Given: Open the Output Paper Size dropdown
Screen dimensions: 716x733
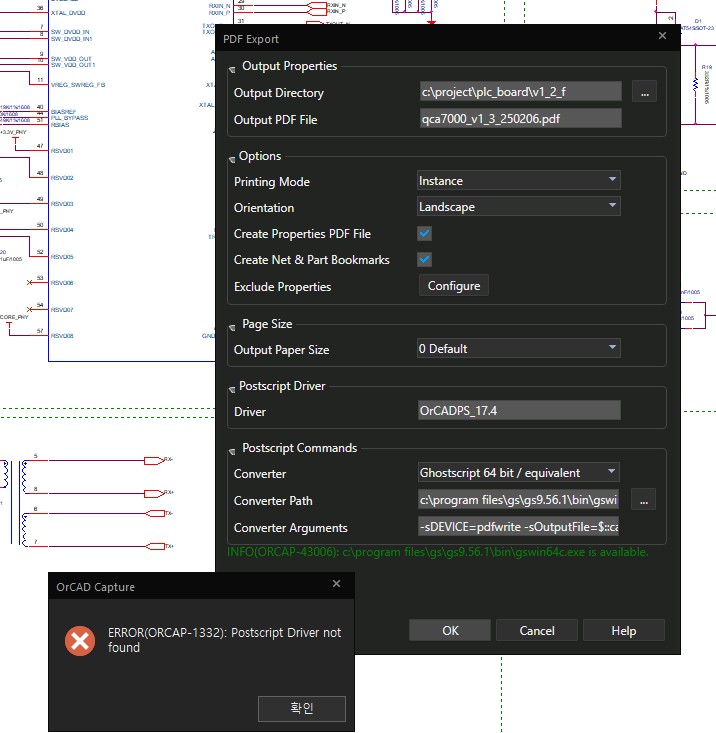Looking at the screenshot, I should [x=518, y=348].
